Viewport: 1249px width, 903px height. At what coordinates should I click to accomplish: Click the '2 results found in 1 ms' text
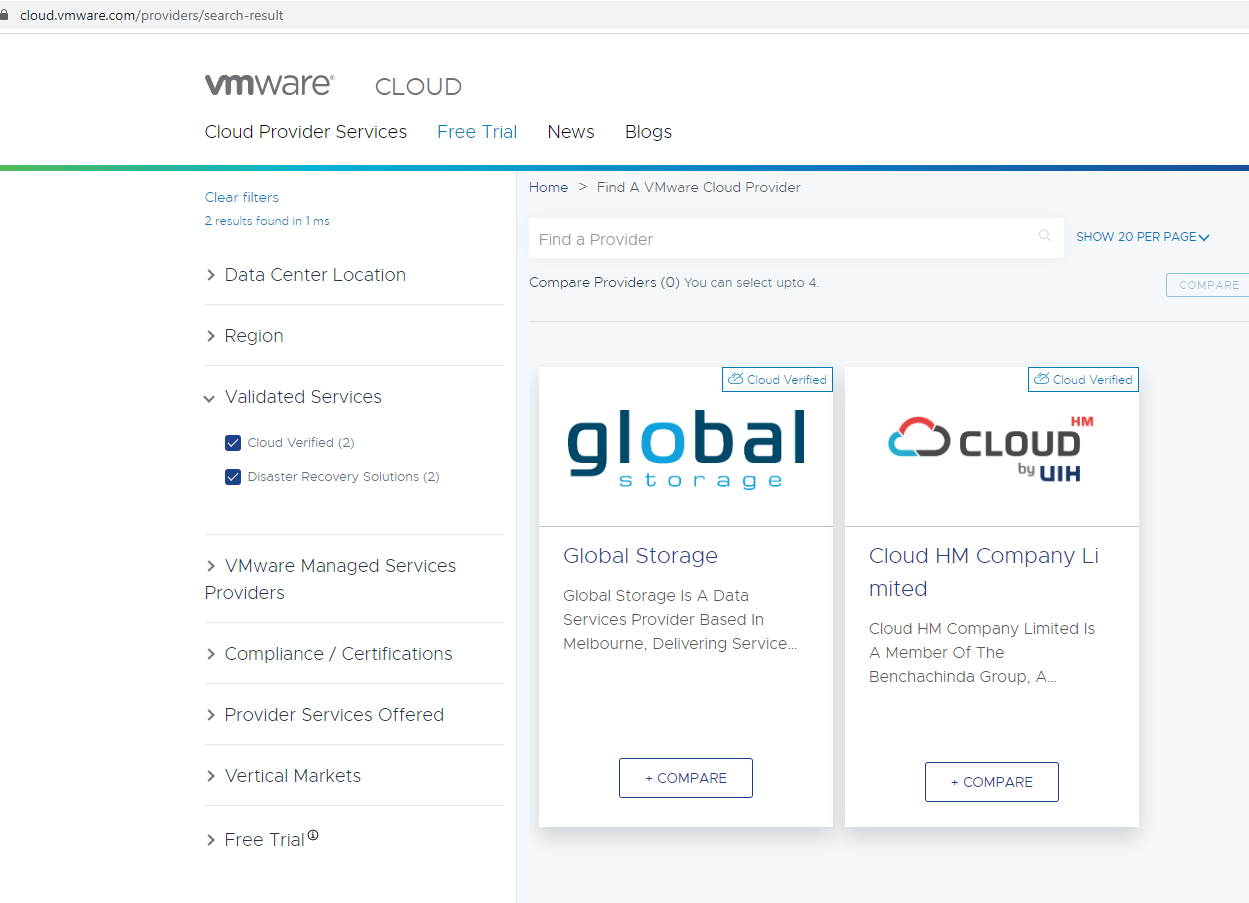coord(267,221)
